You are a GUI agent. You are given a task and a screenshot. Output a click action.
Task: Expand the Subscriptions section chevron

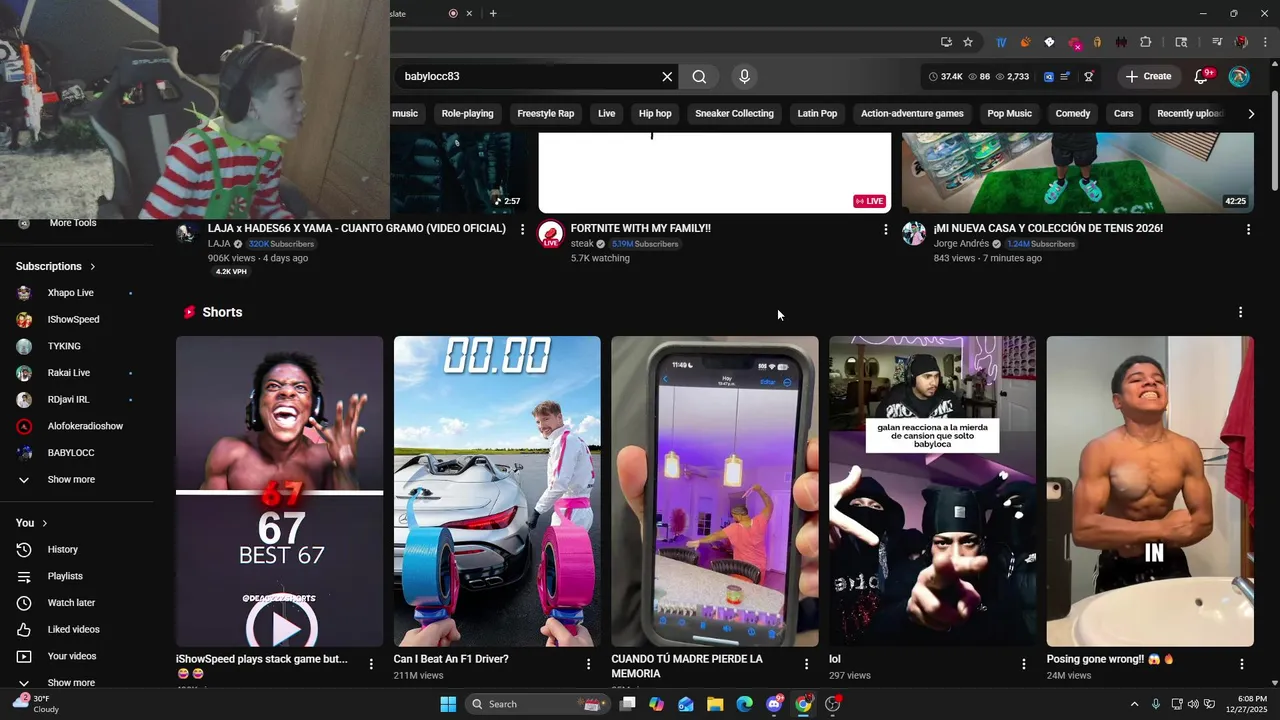pos(93,267)
